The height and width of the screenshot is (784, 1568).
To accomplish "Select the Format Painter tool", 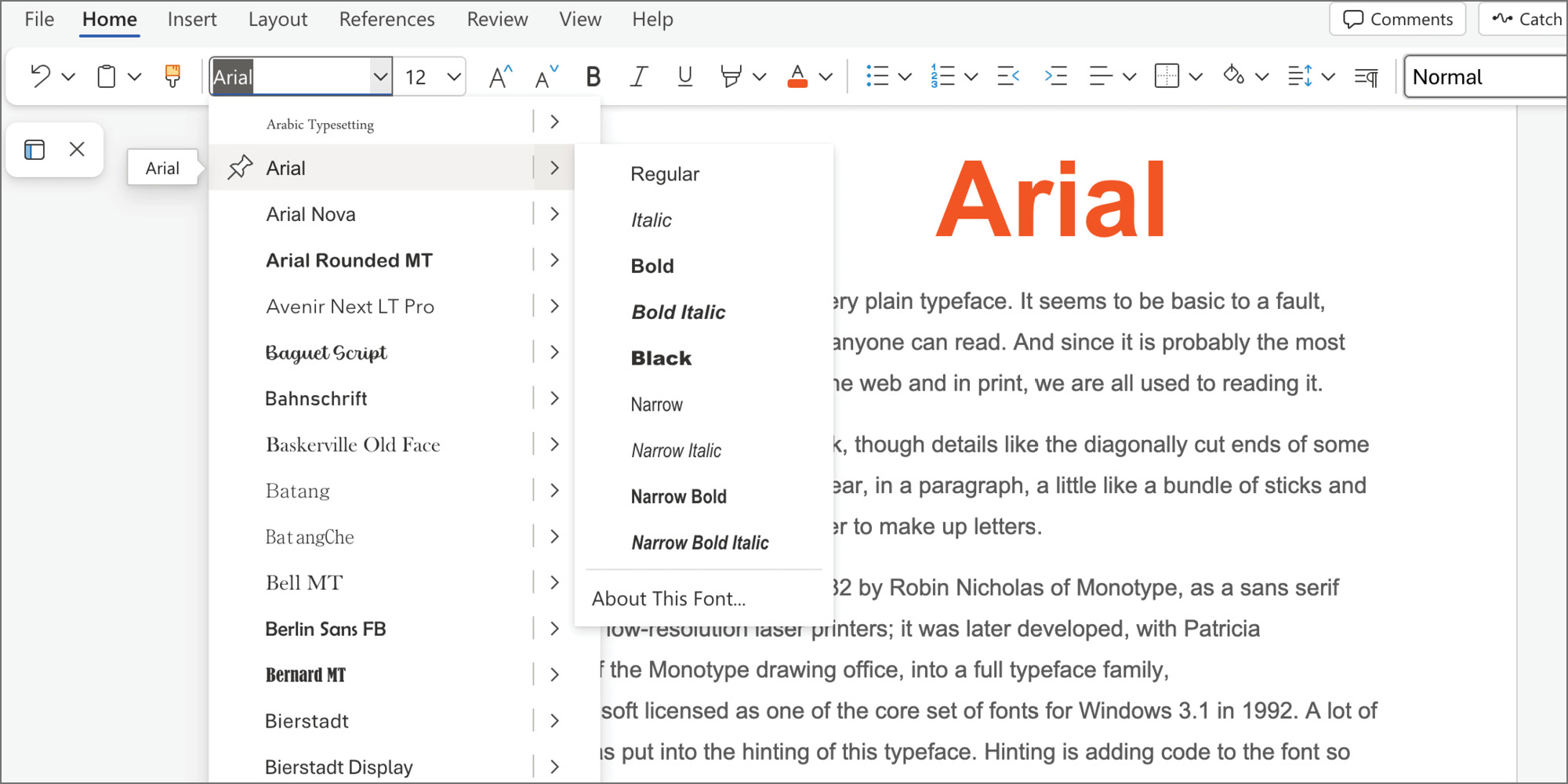I will (x=172, y=76).
